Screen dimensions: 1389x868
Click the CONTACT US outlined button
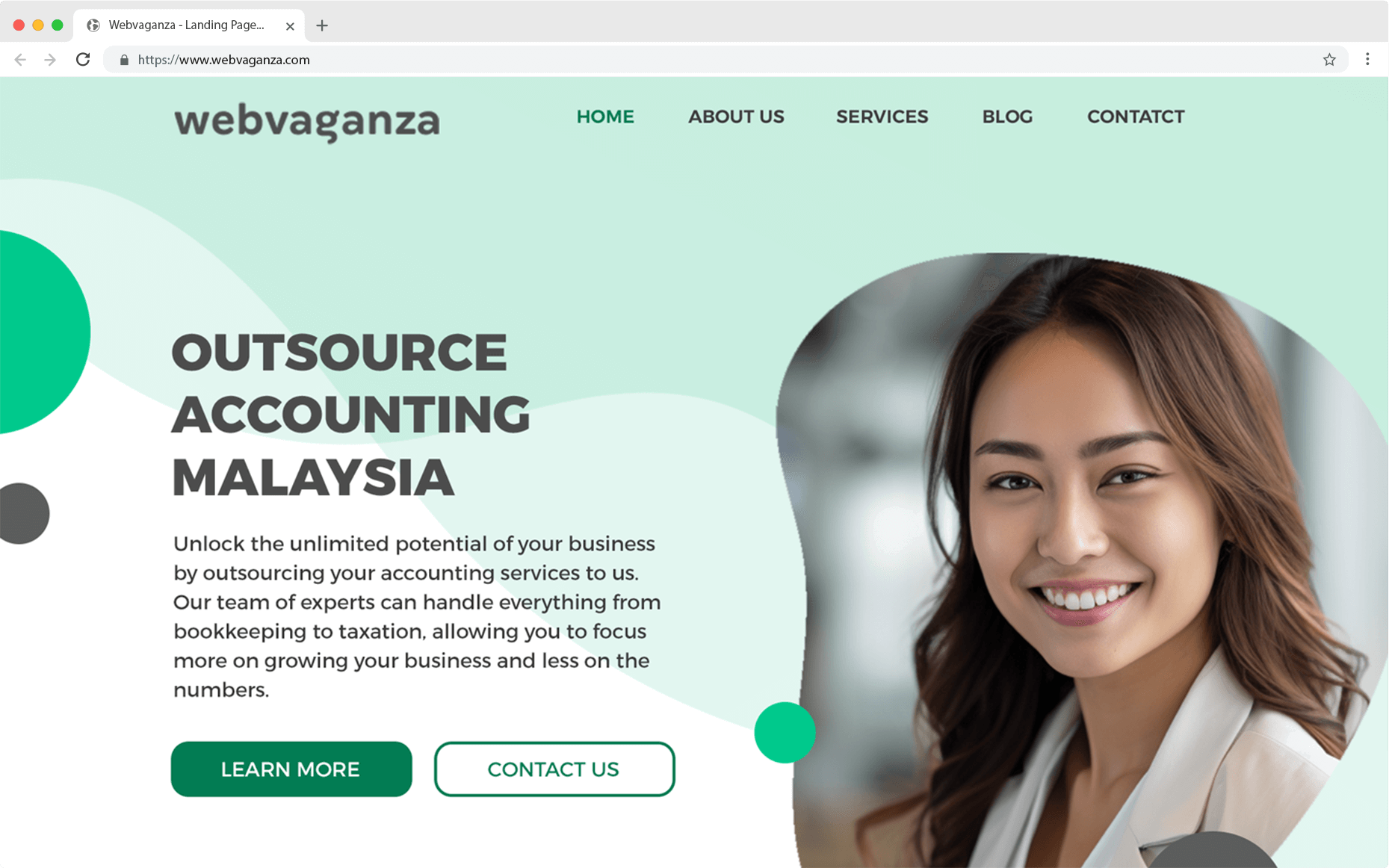[x=554, y=769]
